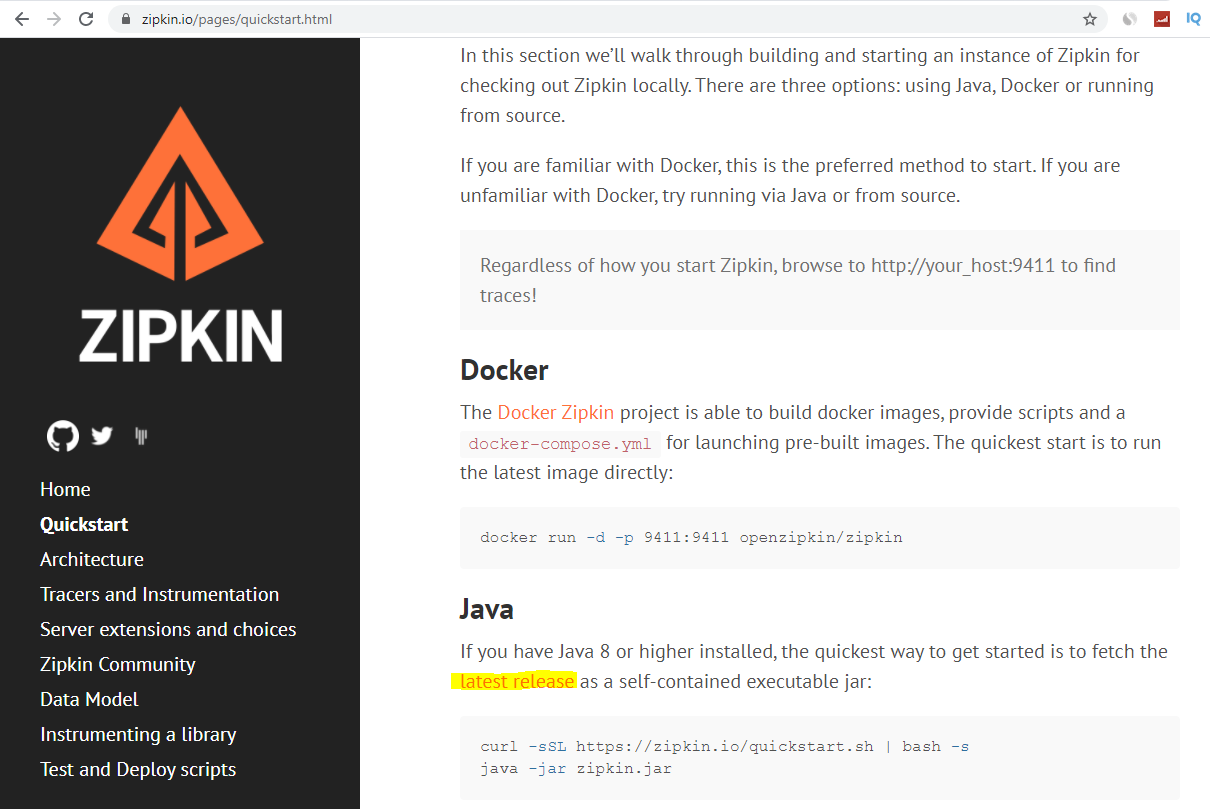1210x809 pixels.
Task: Click the http://your_host:9411 note text
Action: (x=963, y=265)
